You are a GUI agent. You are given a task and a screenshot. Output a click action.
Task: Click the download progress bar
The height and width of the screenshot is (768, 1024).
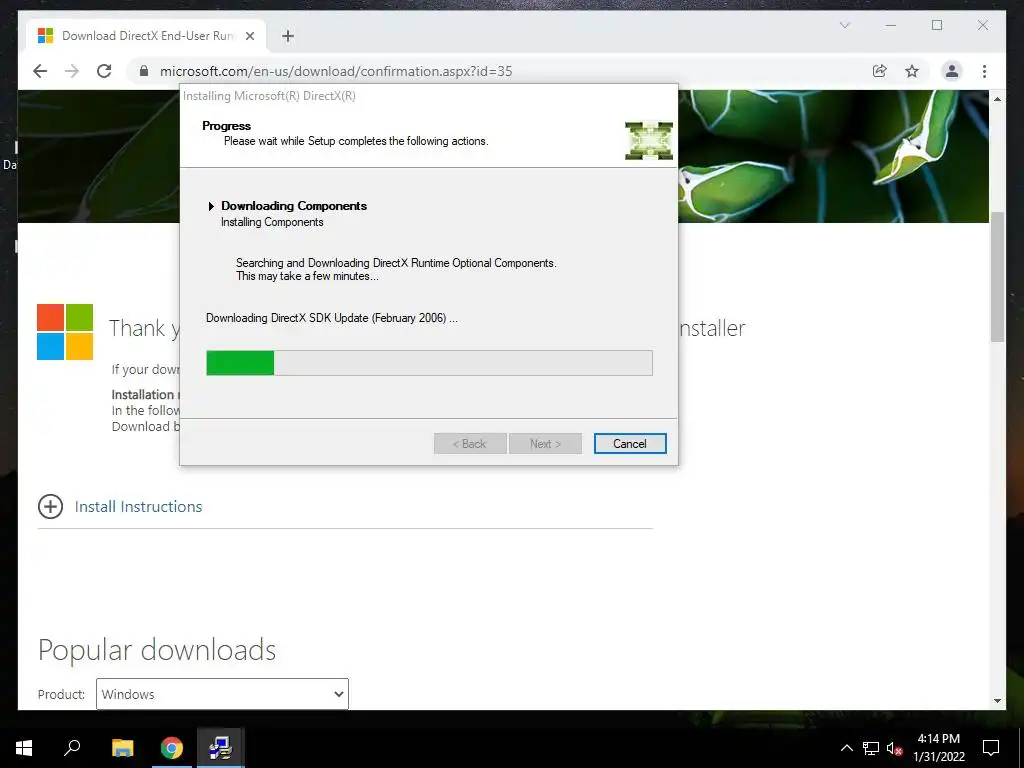429,362
